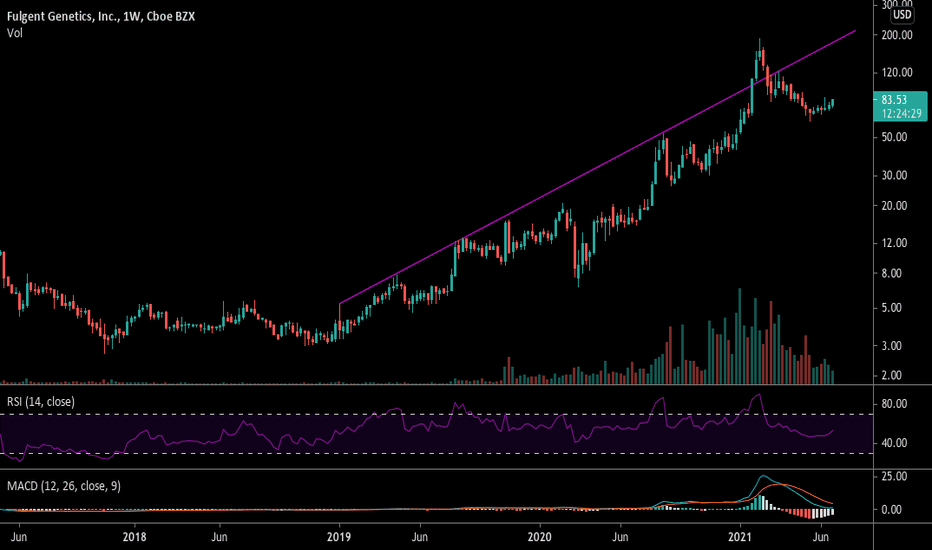The height and width of the screenshot is (550, 932).
Task: Click the MACD 25.00 scale label
Action: pos(894,476)
